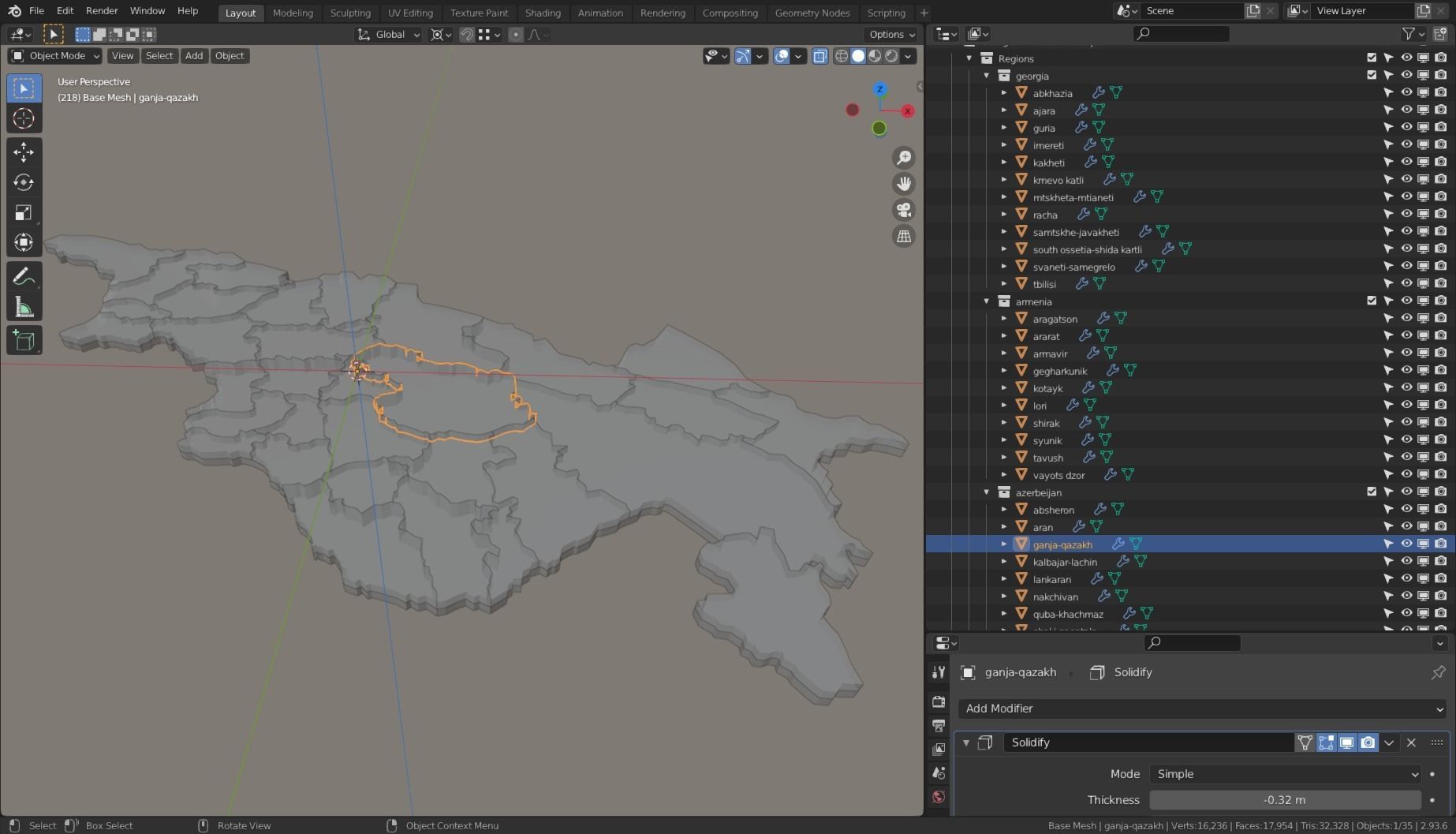The width and height of the screenshot is (1456, 834).
Task: Uncheck the armenia collection checkbox
Action: pos(1372,301)
